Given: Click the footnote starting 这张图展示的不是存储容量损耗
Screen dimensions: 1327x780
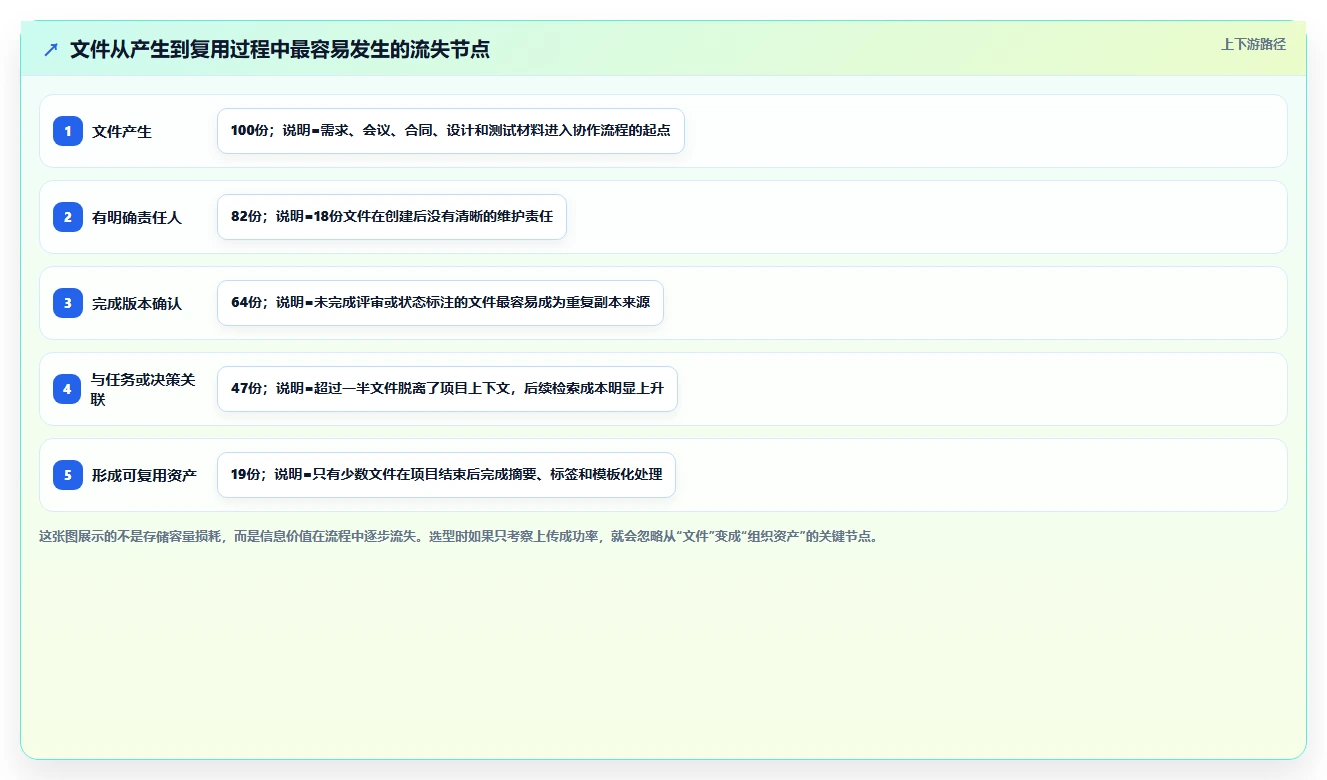Looking at the screenshot, I should pos(458,536).
